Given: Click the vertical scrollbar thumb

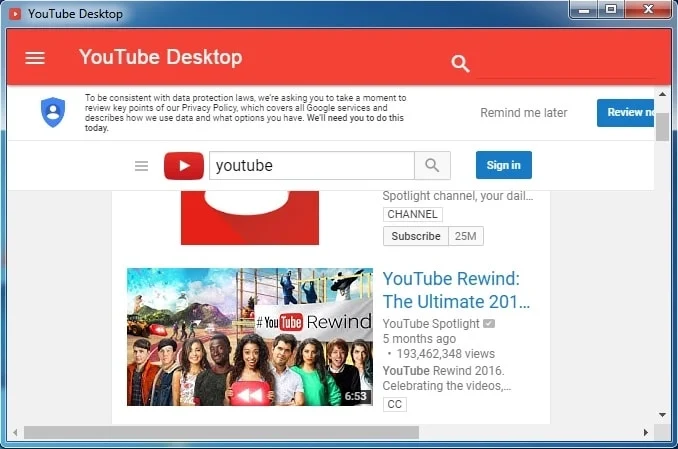Looking at the screenshot, I should coord(662,128).
